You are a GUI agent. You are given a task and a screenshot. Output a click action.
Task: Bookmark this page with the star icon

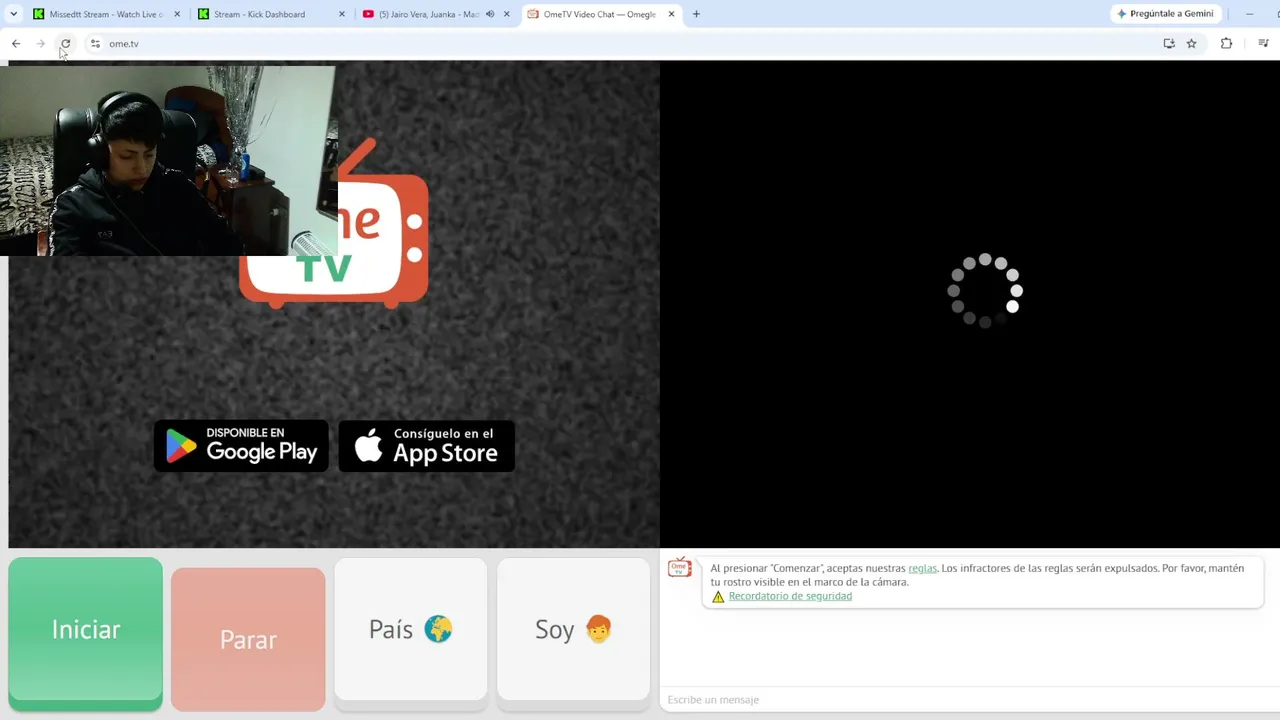(1192, 44)
